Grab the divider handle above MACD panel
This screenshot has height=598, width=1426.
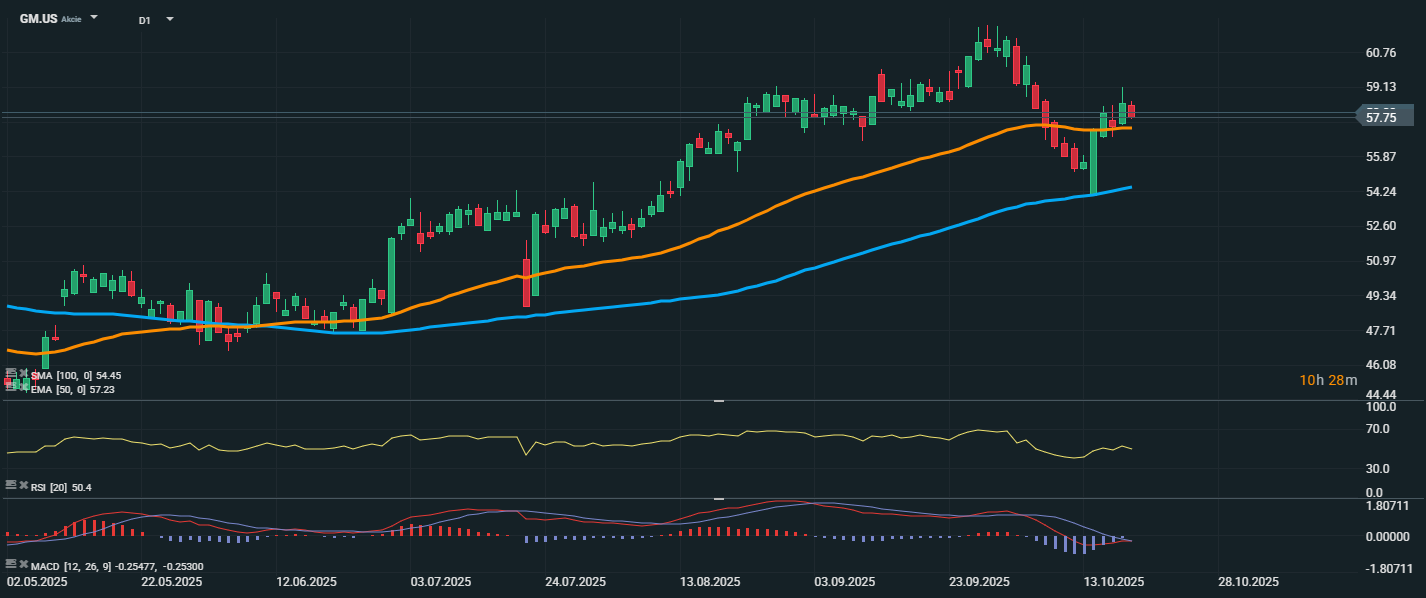(x=717, y=498)
